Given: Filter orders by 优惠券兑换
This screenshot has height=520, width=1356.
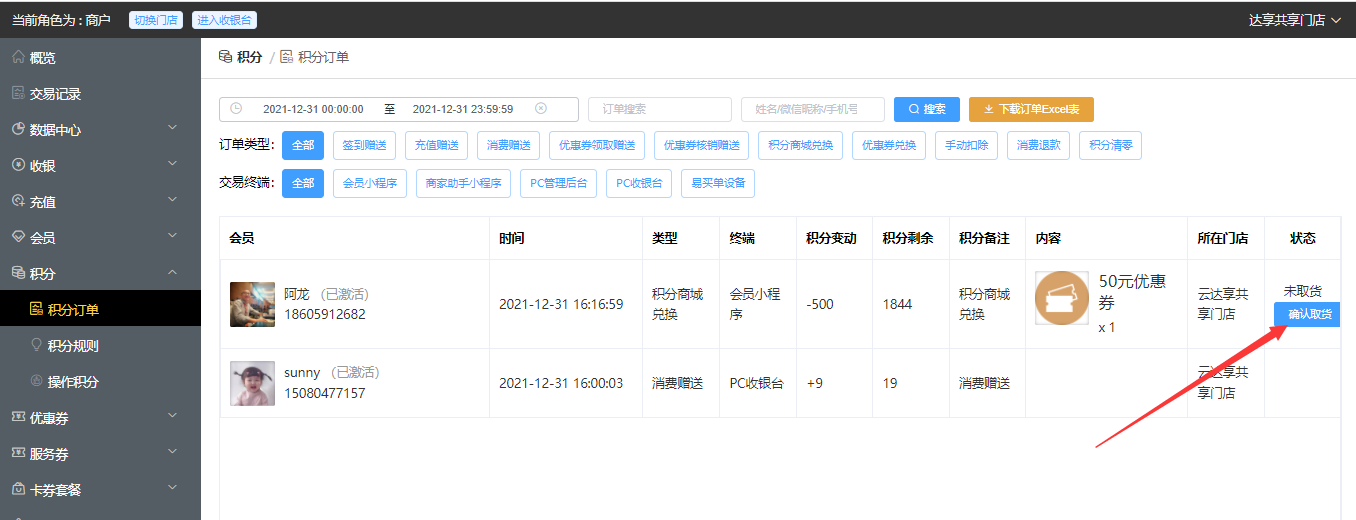Looking at the screenshot, I should [x=889, y=145].
